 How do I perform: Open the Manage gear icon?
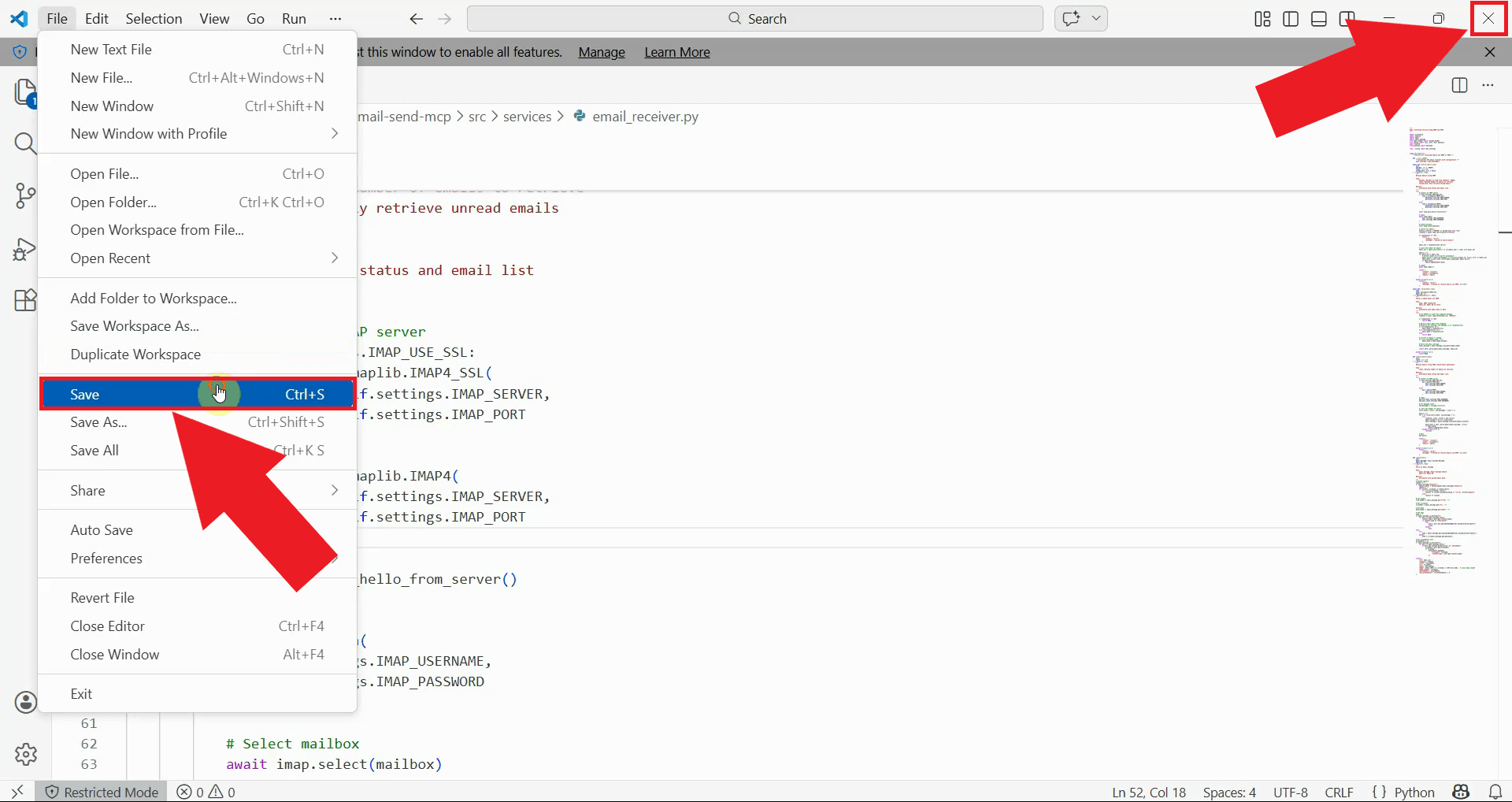[x=25, y=754]
